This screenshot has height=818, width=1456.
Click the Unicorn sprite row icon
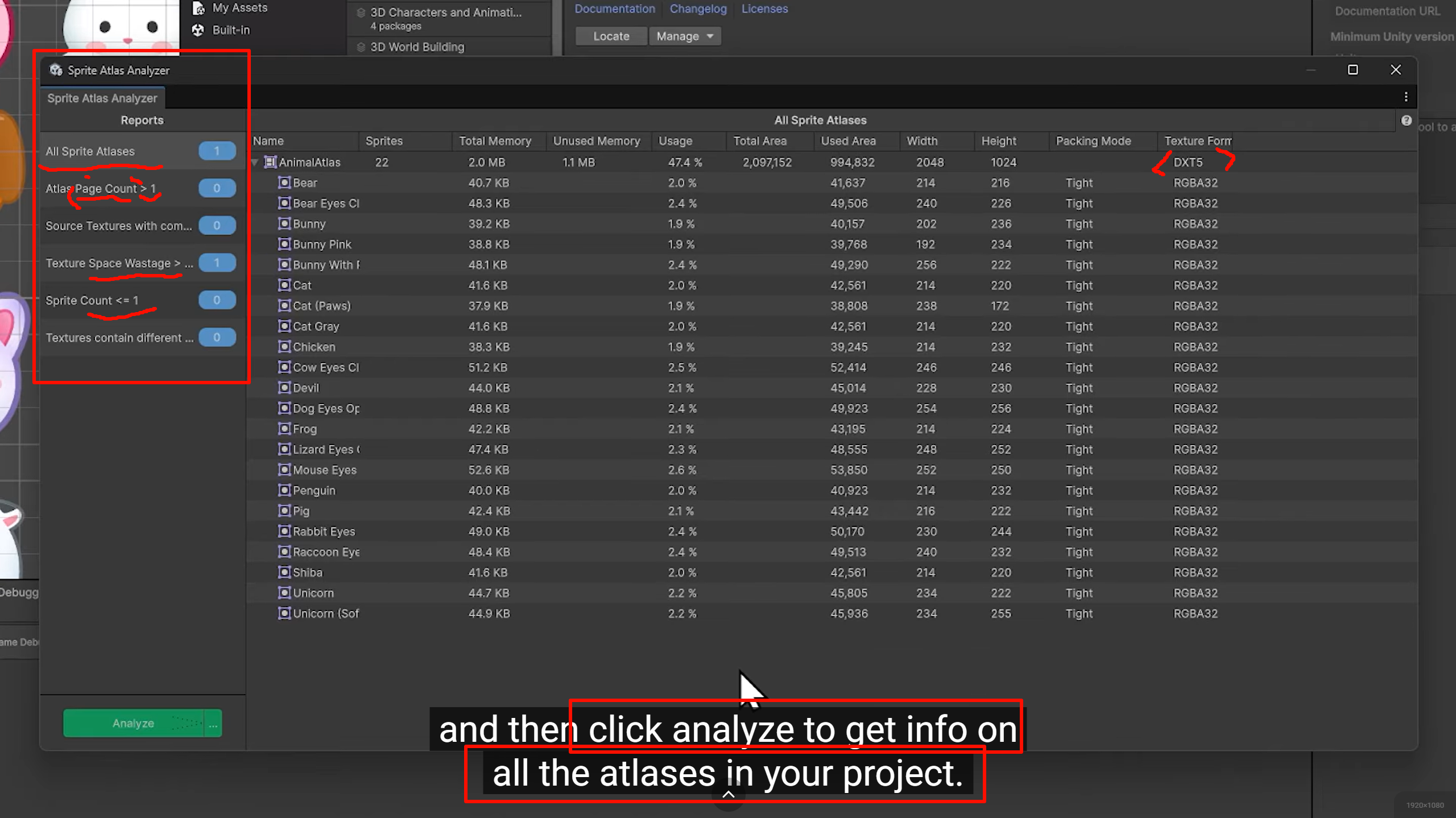click(284, 593)
